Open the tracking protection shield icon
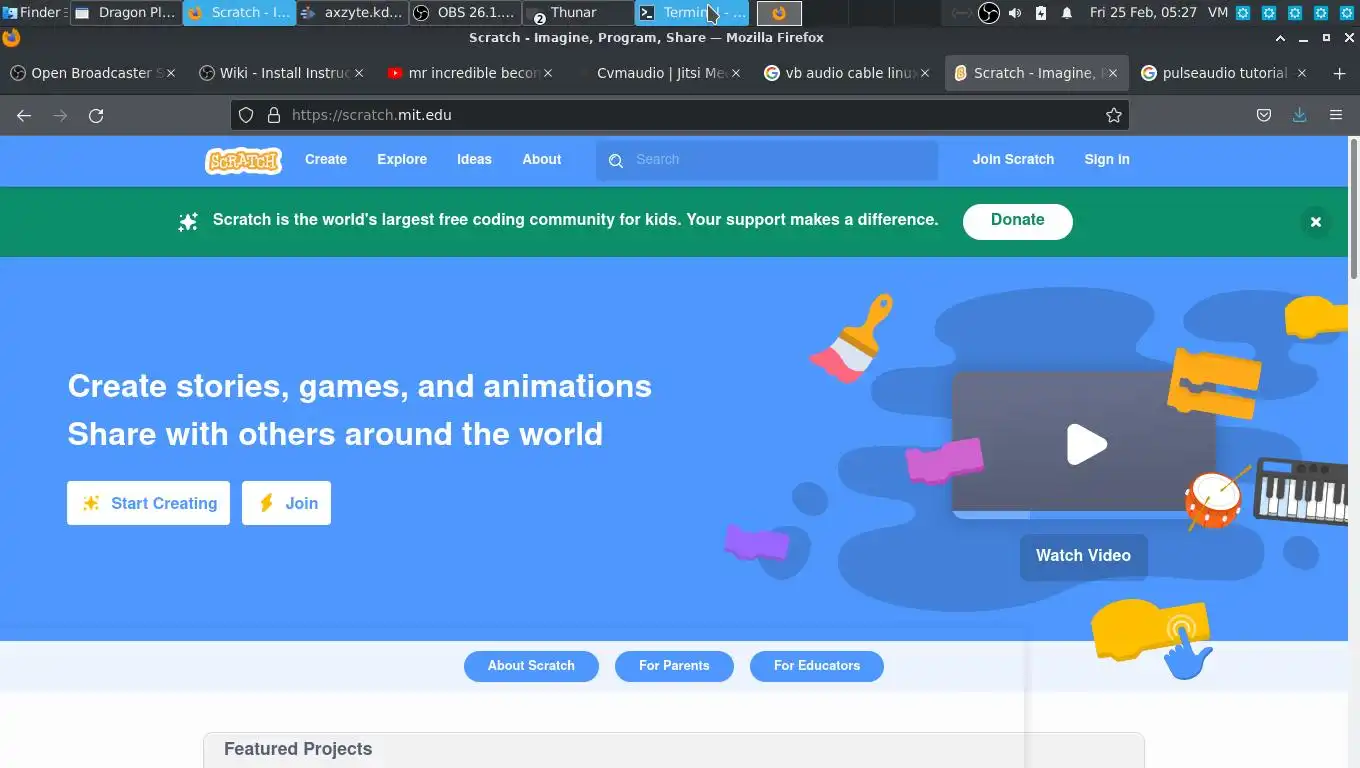The width and height of the screenshot is (1360, 768). click(246, 115)
